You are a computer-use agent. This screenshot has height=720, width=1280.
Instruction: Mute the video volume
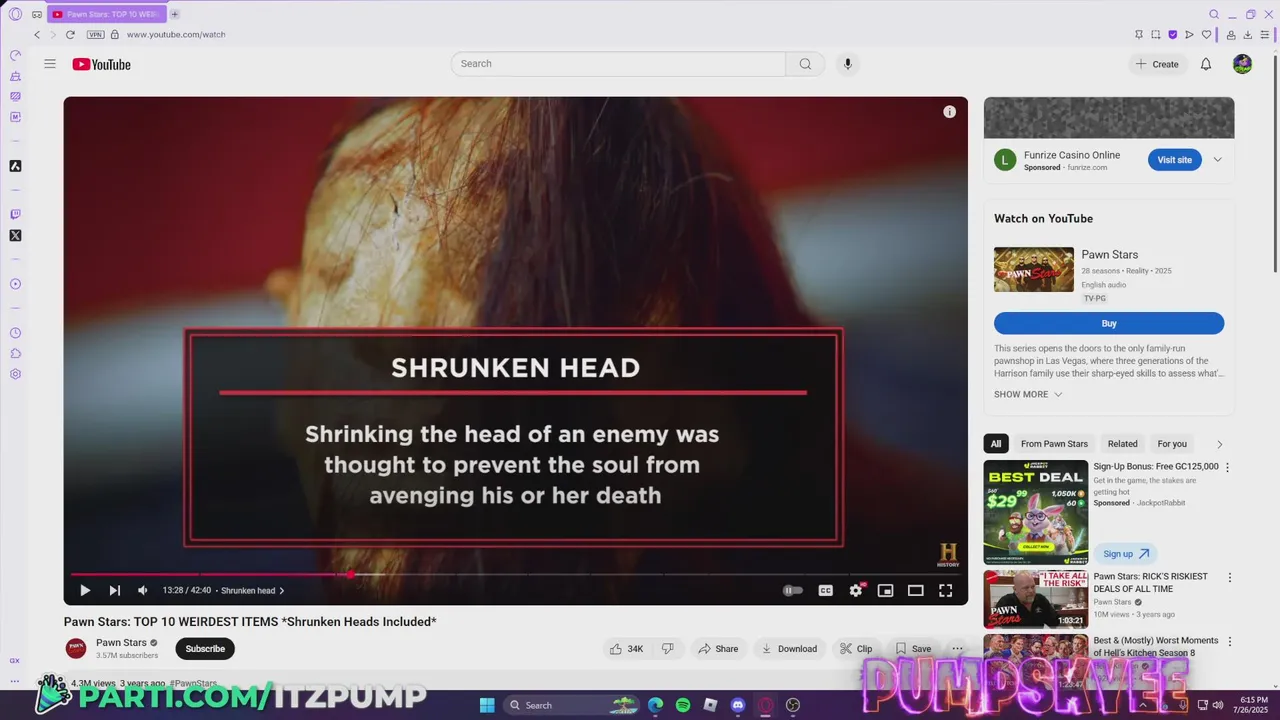[x=142, y=590]
